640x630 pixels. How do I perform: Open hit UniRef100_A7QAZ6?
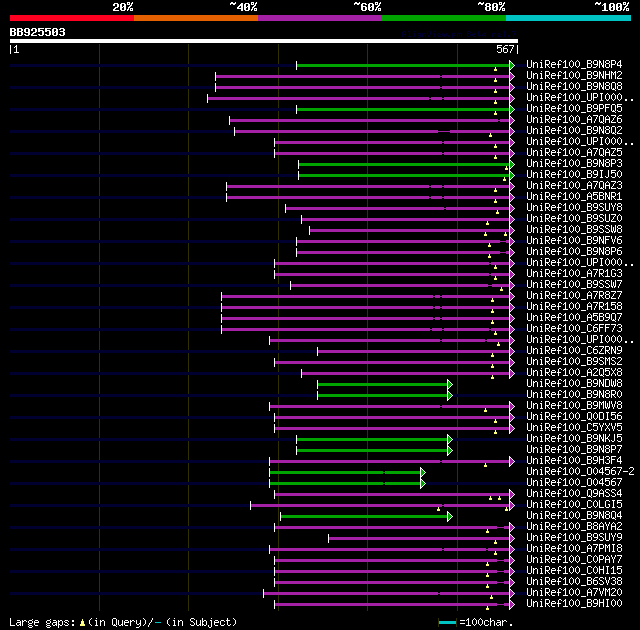coord(574,120)
